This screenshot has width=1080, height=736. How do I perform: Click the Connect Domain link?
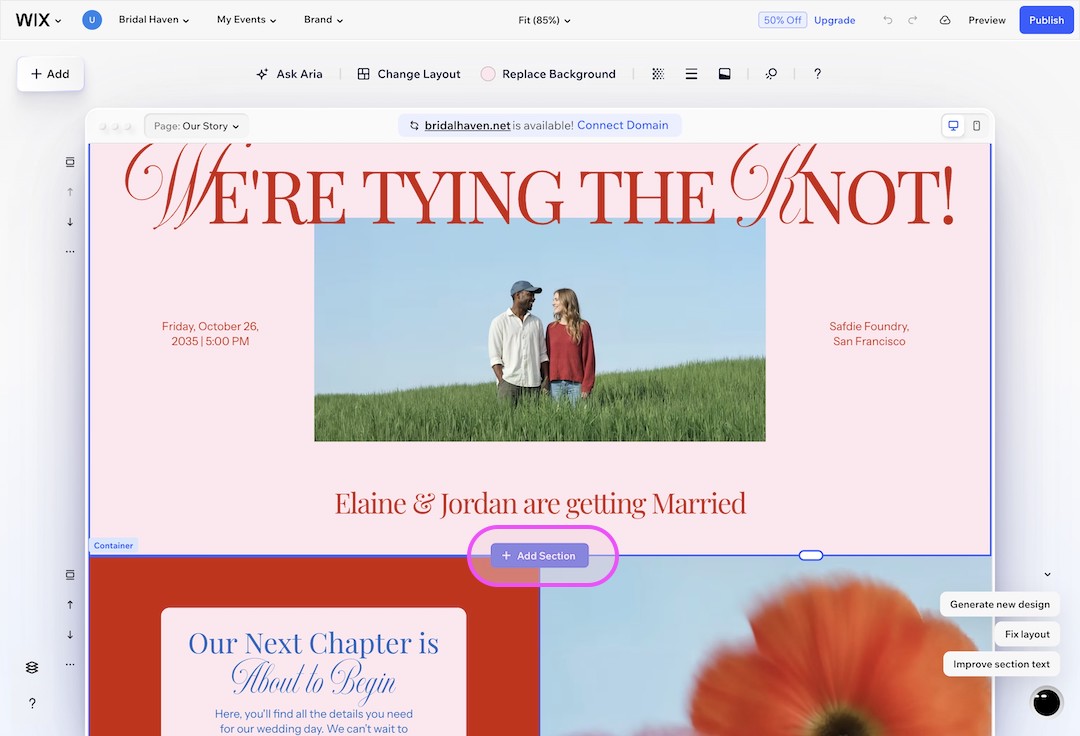coord(624,125)
